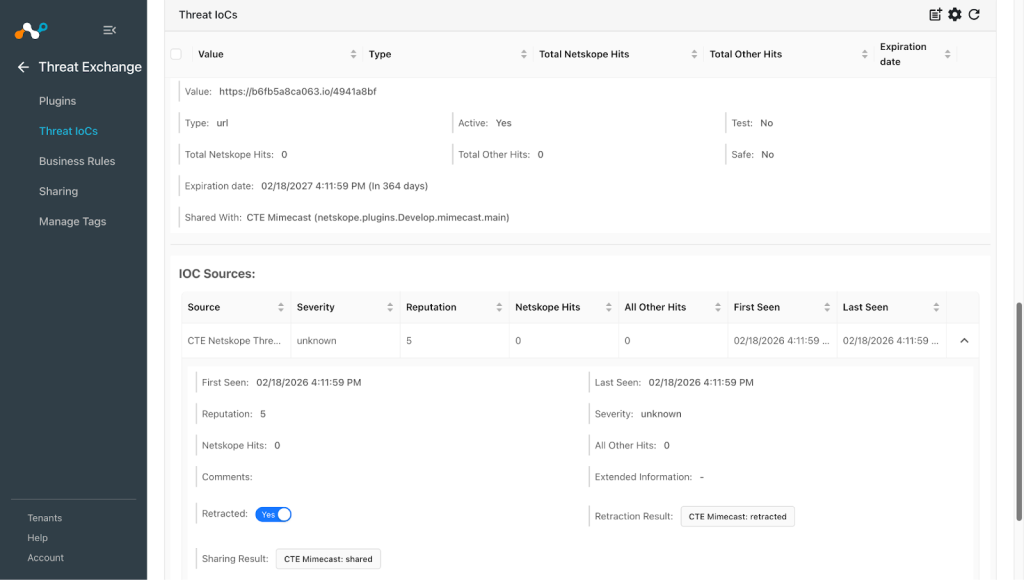
Task: Sort by Total Netskope Hits column
Action: [x=694, y=54]
